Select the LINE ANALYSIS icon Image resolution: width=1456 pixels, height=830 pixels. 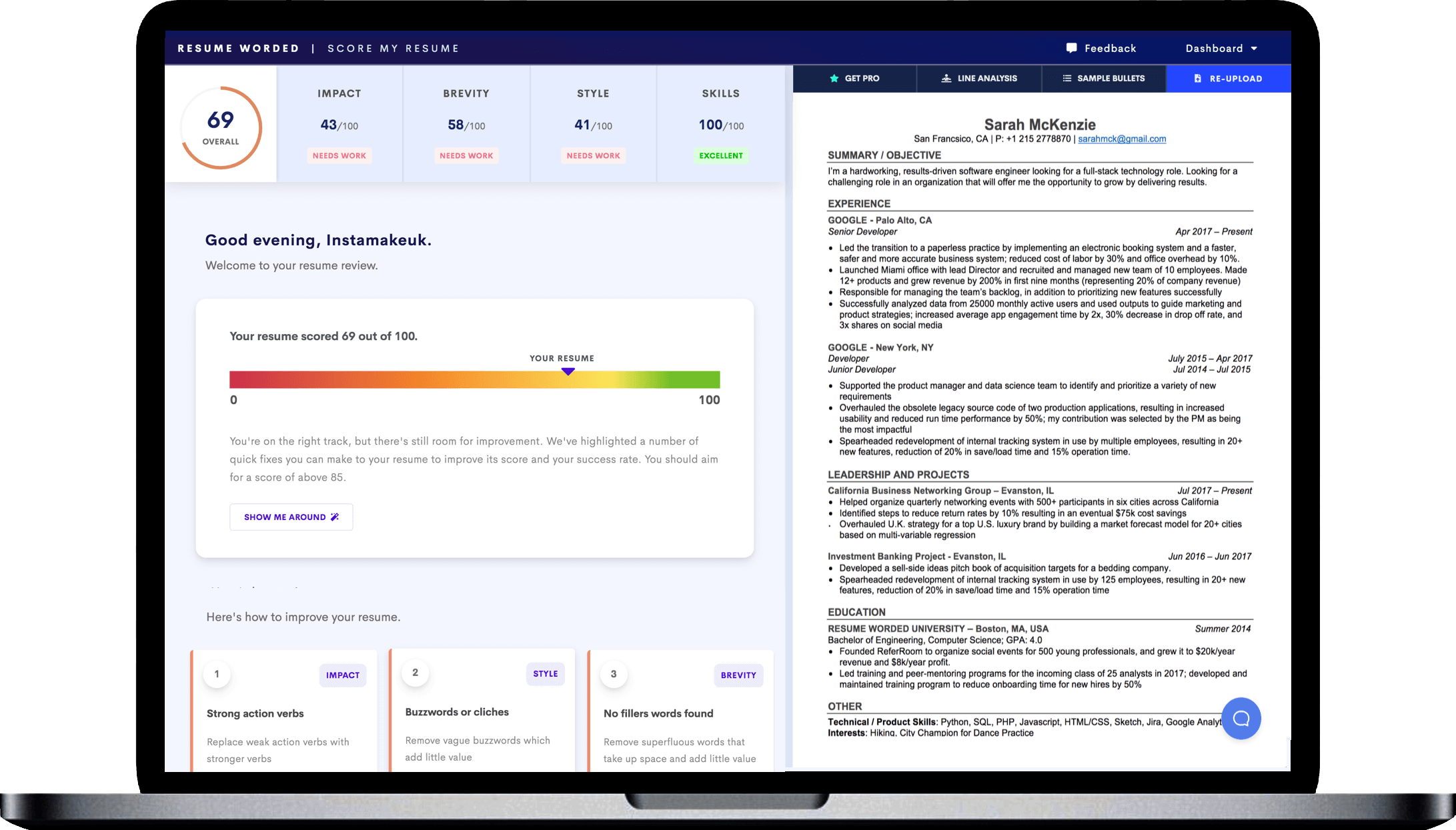pyautogui.click(x=944, y=78)
